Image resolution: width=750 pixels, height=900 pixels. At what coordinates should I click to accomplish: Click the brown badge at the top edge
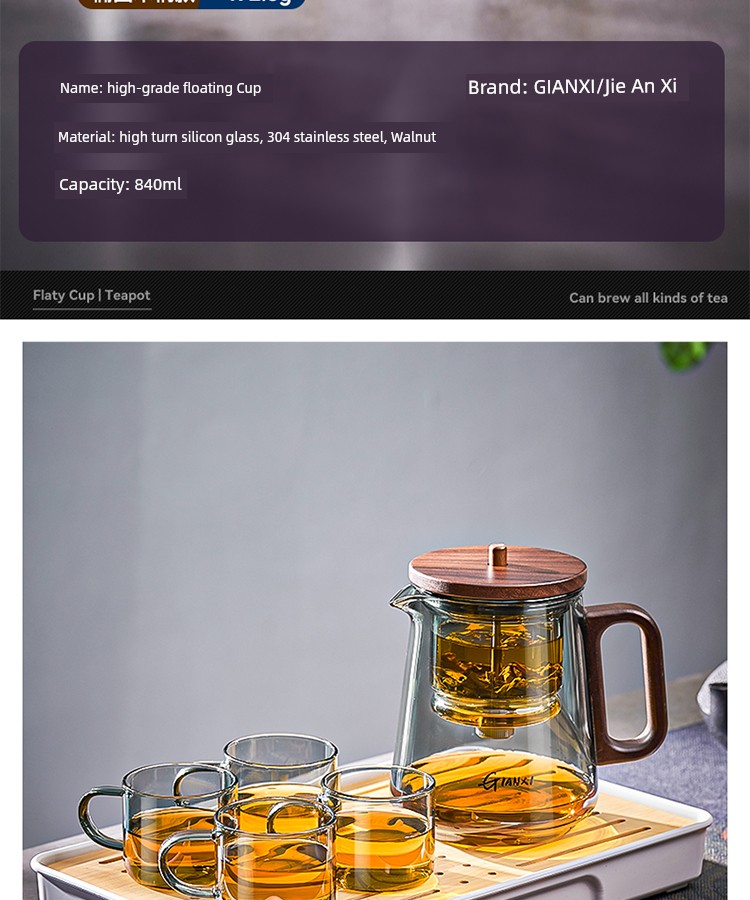pyautogui.click(x=138, y=3)
